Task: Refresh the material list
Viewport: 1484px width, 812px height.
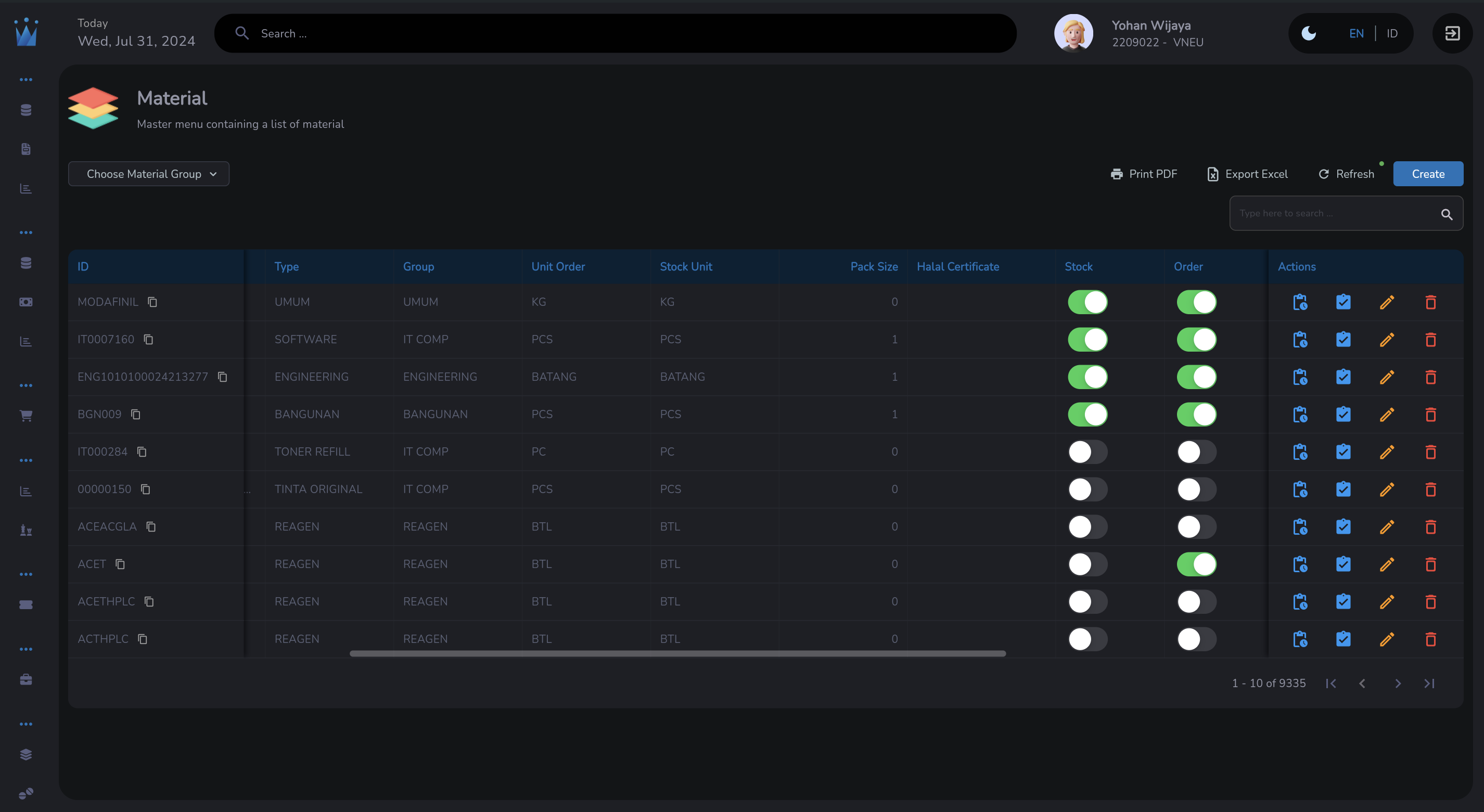Action: point(1346,174)
